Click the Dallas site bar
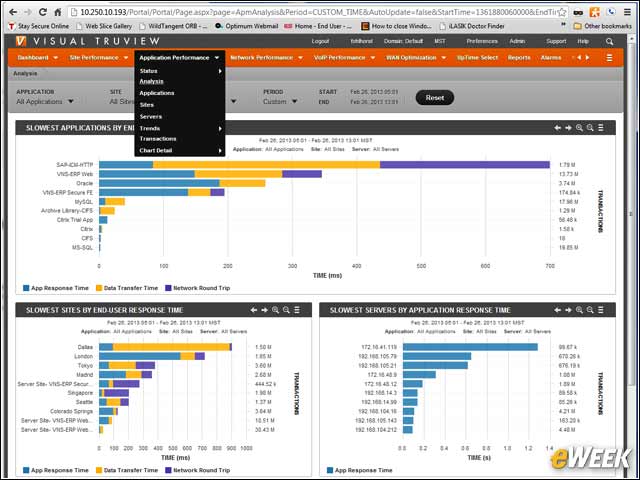640x480 pixels. pos(165,347)
